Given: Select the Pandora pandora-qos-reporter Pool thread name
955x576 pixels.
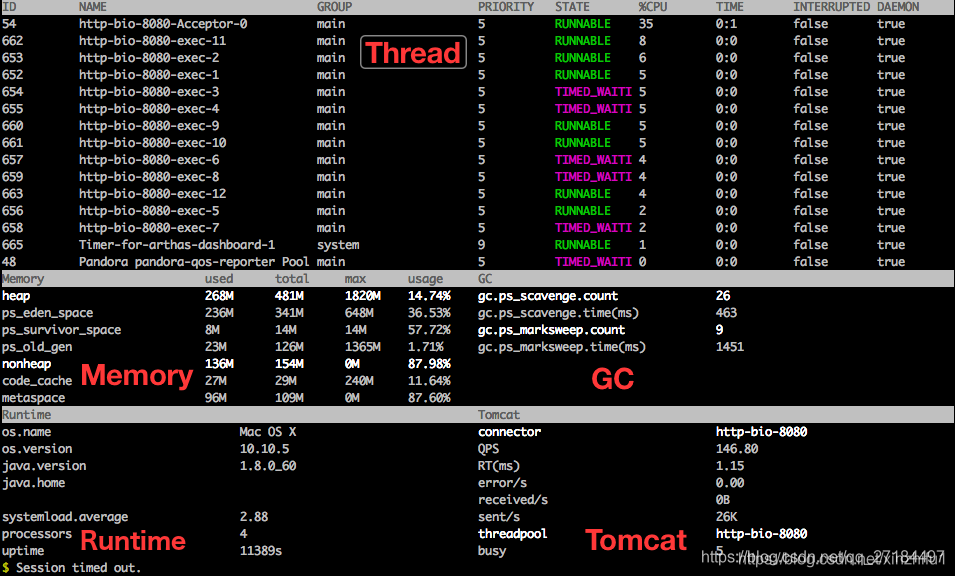Looking at the screenshot, I should [194, 262].
